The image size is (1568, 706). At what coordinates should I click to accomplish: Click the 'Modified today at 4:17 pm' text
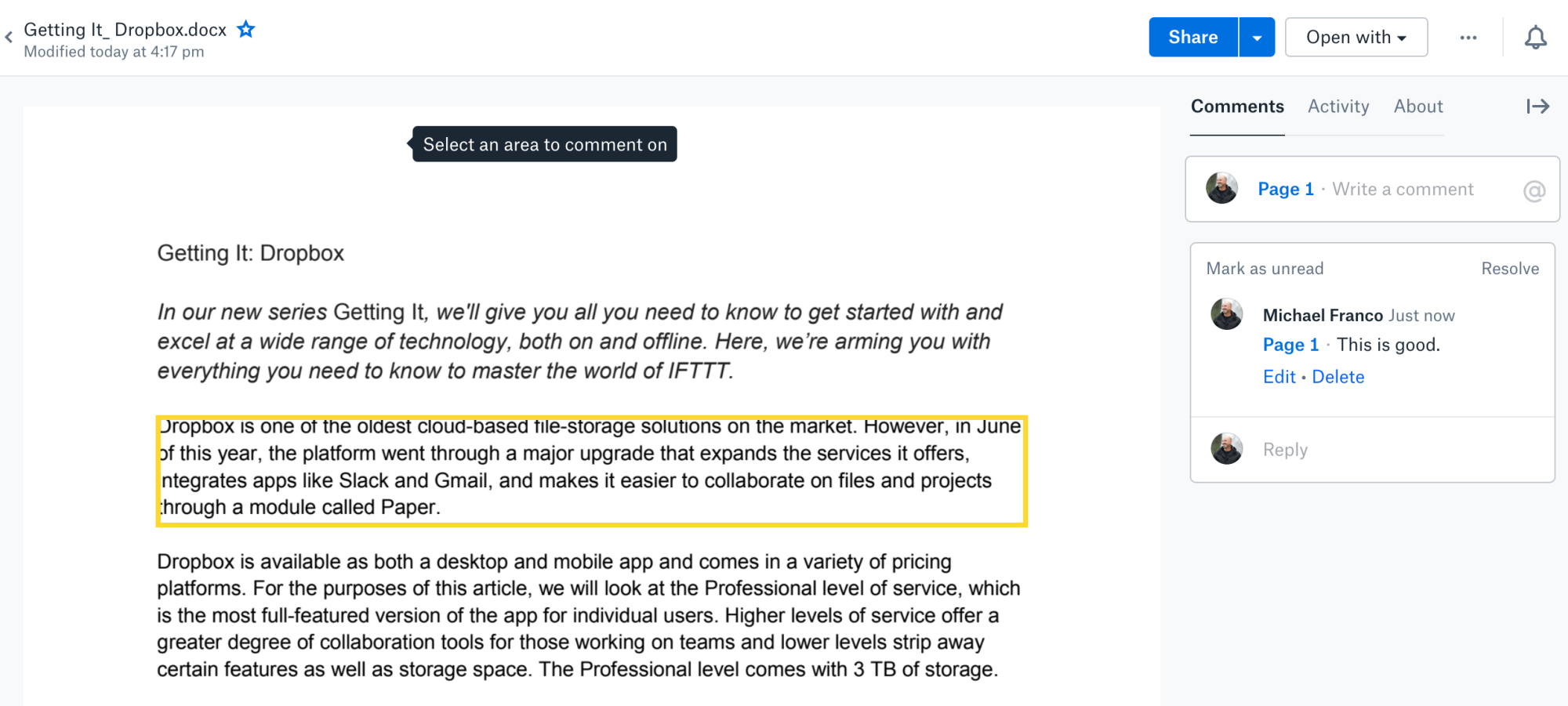coord(114,52)
